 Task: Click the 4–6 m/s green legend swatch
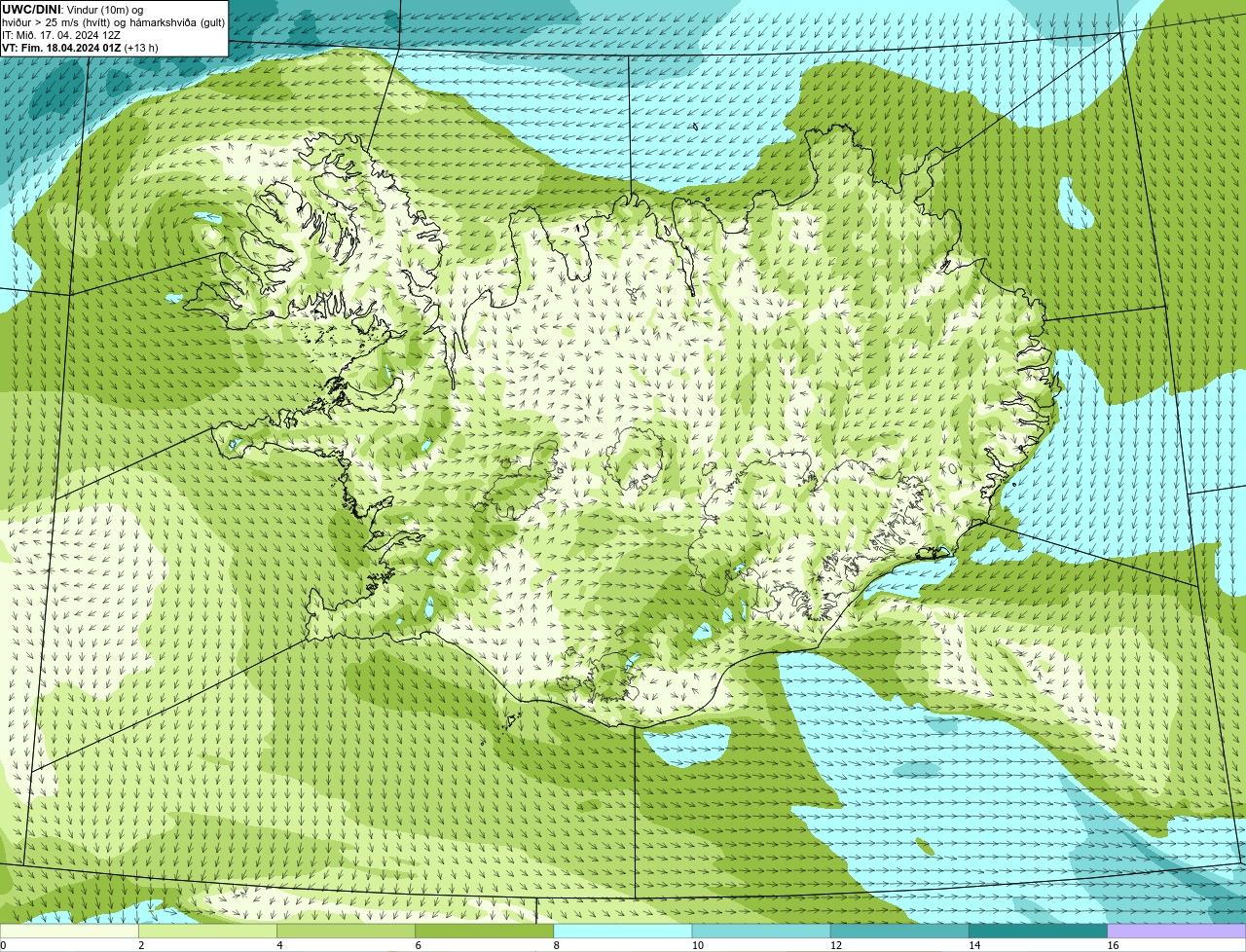346,931
